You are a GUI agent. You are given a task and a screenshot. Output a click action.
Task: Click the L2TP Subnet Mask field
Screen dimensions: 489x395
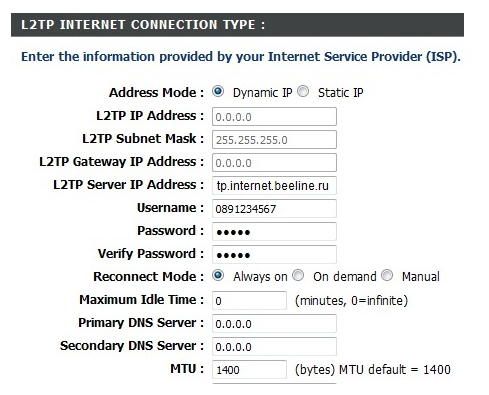[x=274, y=139]
